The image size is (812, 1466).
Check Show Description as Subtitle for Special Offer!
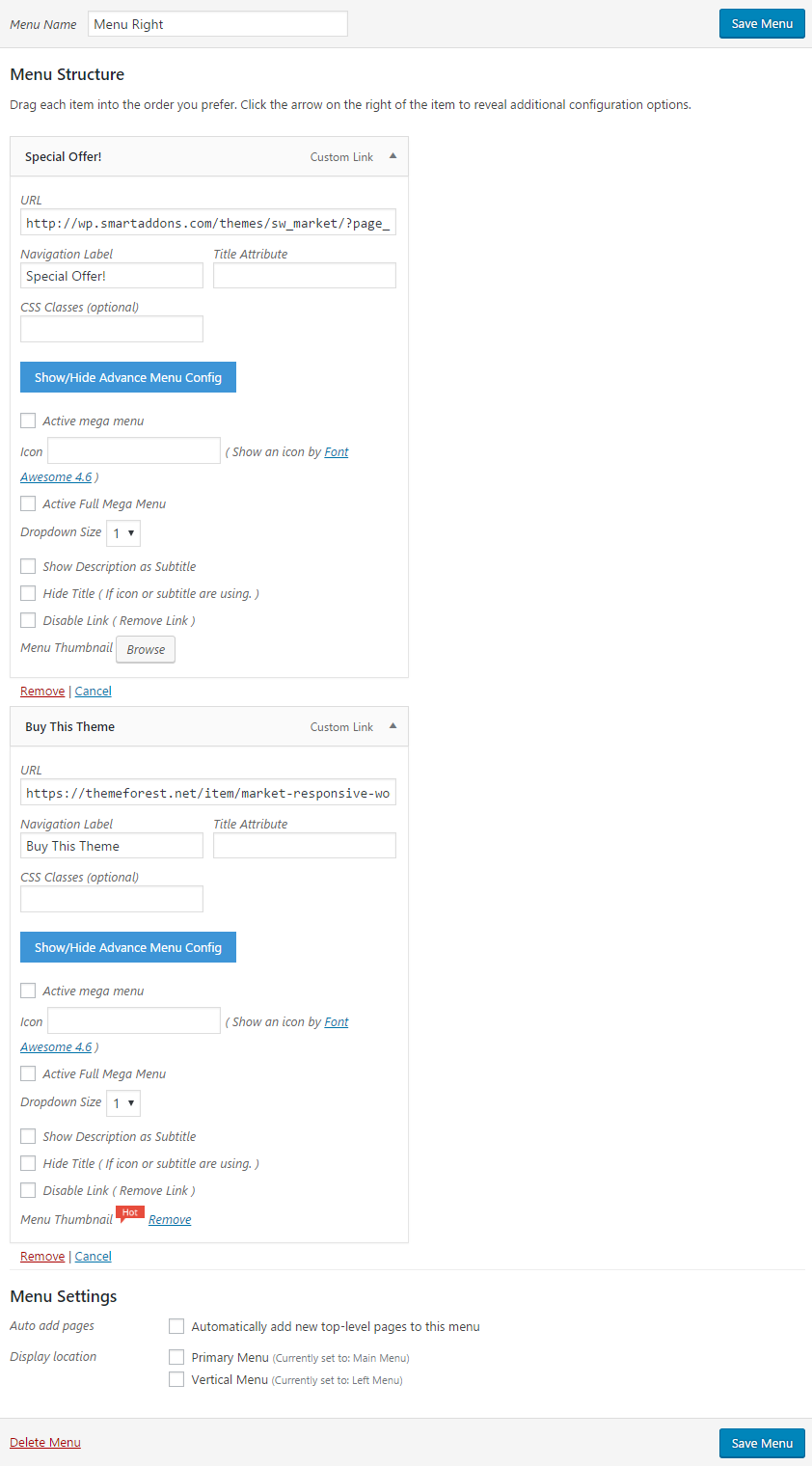[28, 566]
